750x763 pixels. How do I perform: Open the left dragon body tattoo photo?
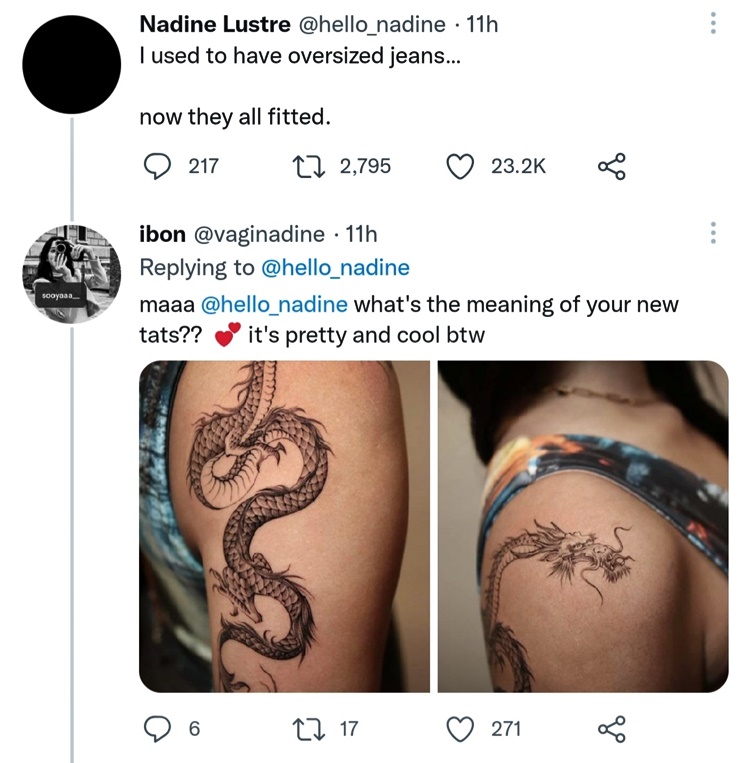pyautogui.click(x=284, y=526)
